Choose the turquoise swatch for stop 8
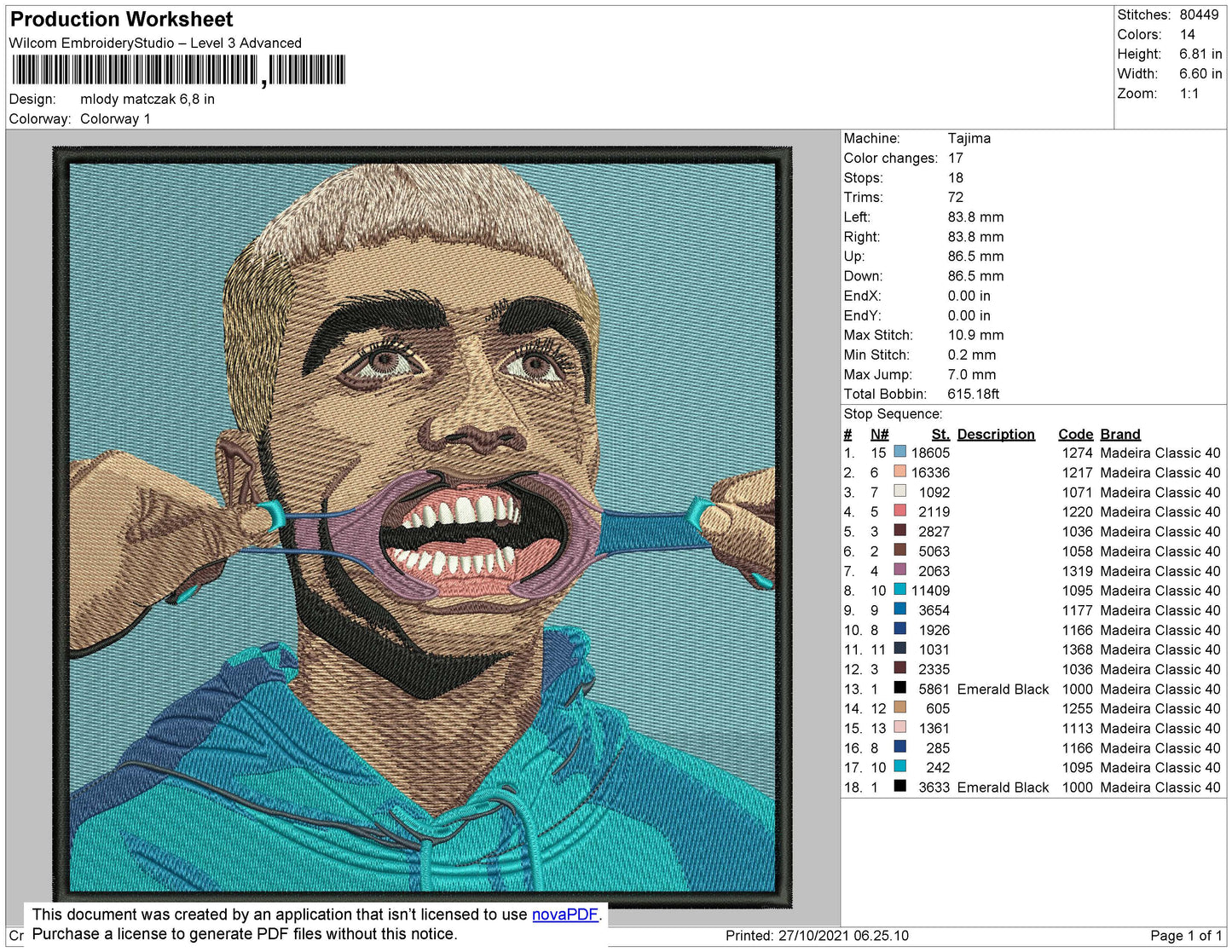 coord(899,590)
